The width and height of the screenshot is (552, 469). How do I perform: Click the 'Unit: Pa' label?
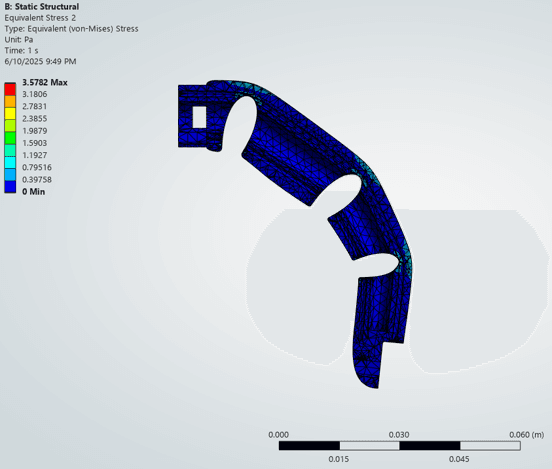coord(19,39)
